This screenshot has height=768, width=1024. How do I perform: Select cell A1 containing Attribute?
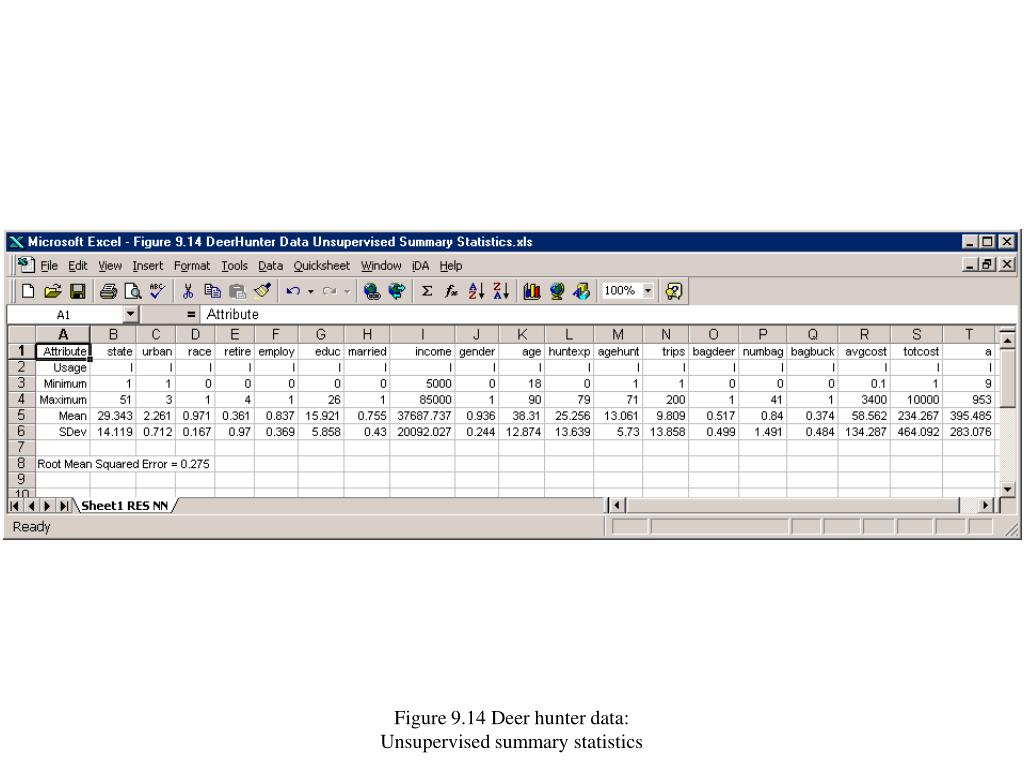coord(63,351)
